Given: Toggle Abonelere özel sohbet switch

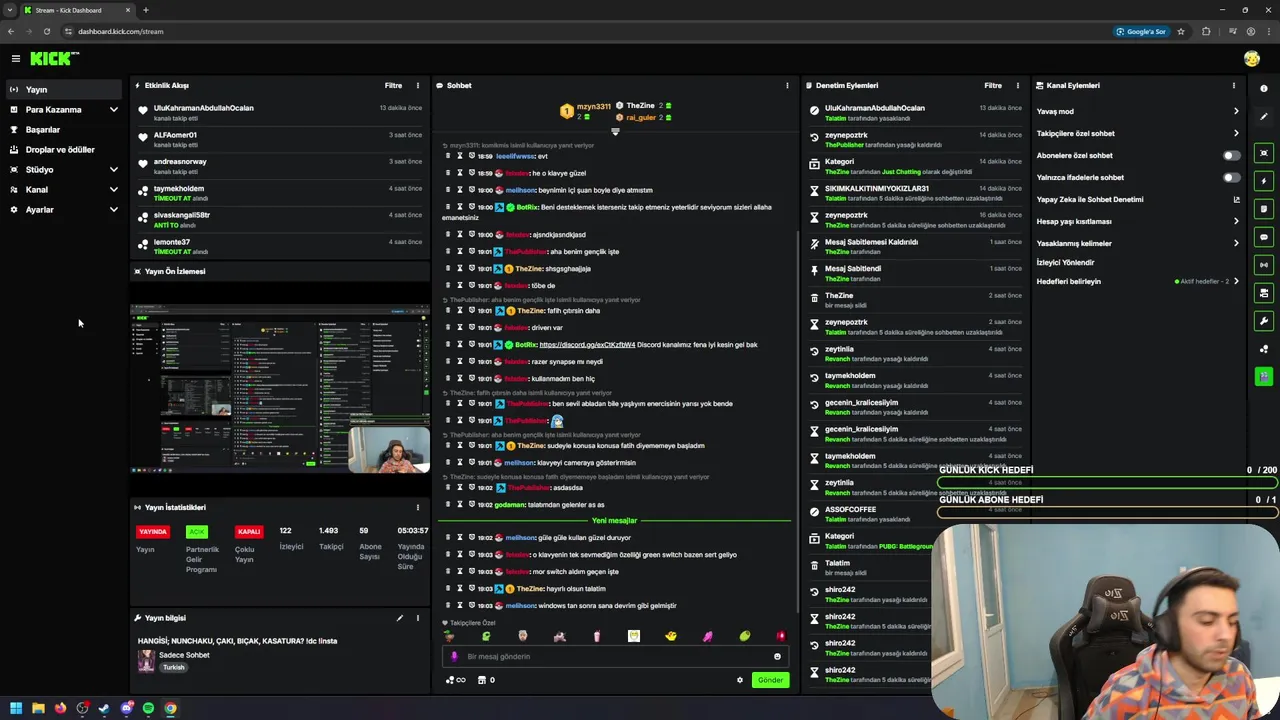Looking at the screenshot, I should click(x=1232, y=156).
